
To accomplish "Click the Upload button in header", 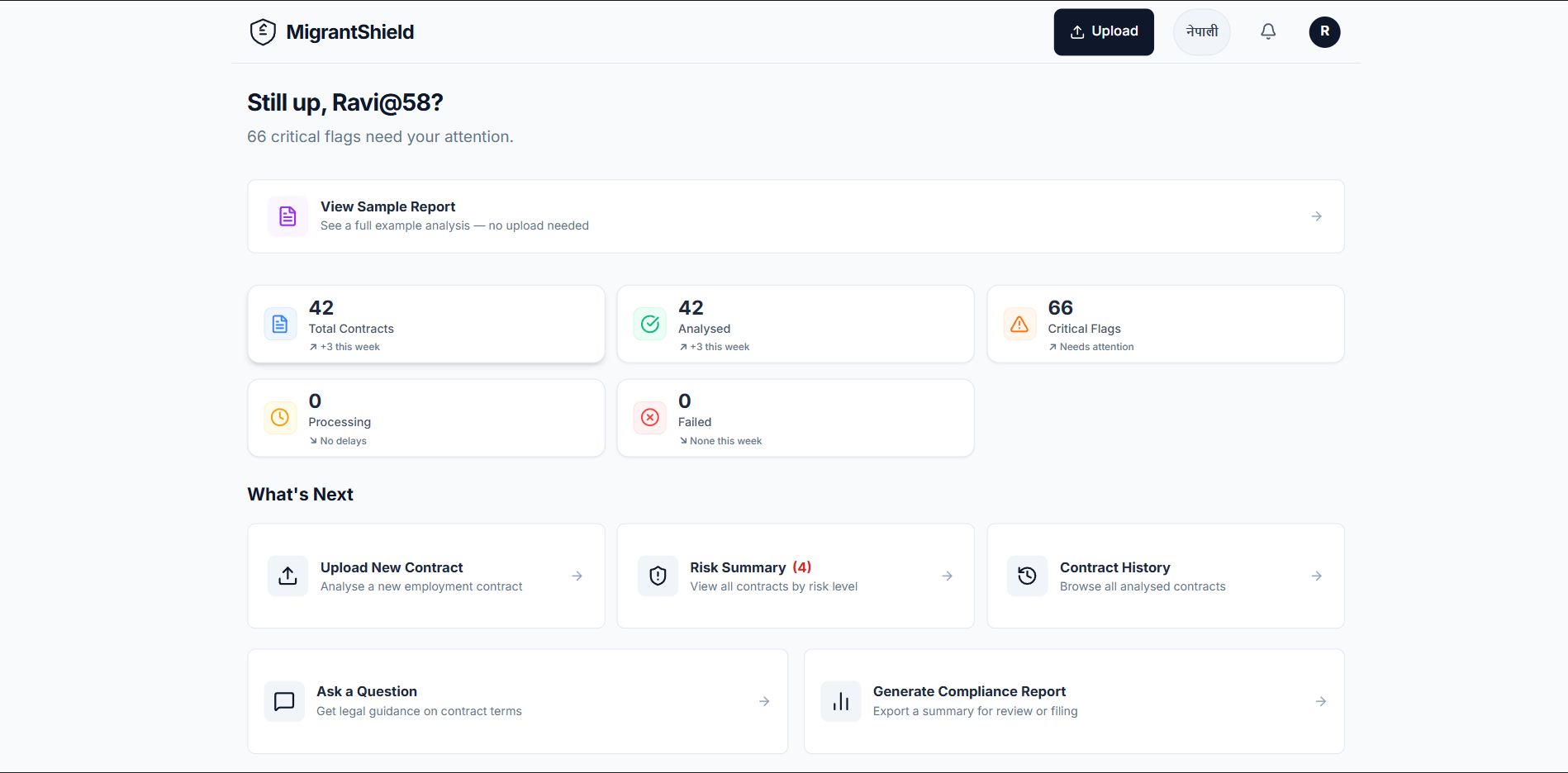I will [x=1104, y=32].
